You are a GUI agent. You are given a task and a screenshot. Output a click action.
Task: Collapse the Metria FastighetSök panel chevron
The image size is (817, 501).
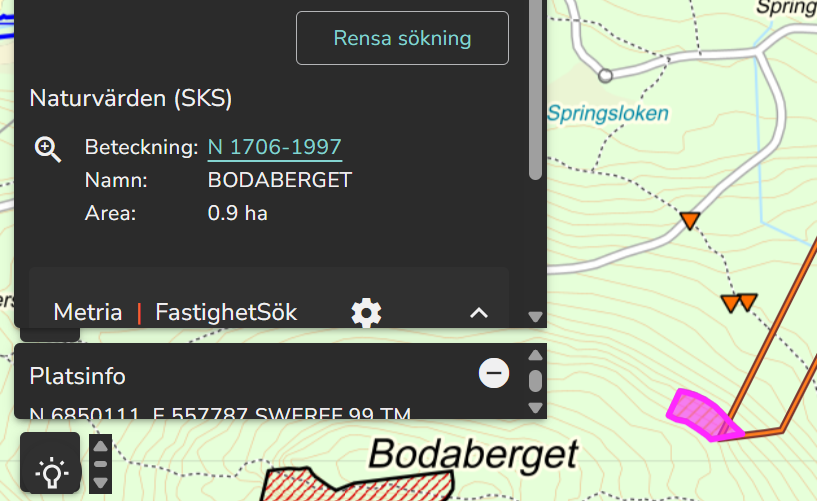coord(479,313)
